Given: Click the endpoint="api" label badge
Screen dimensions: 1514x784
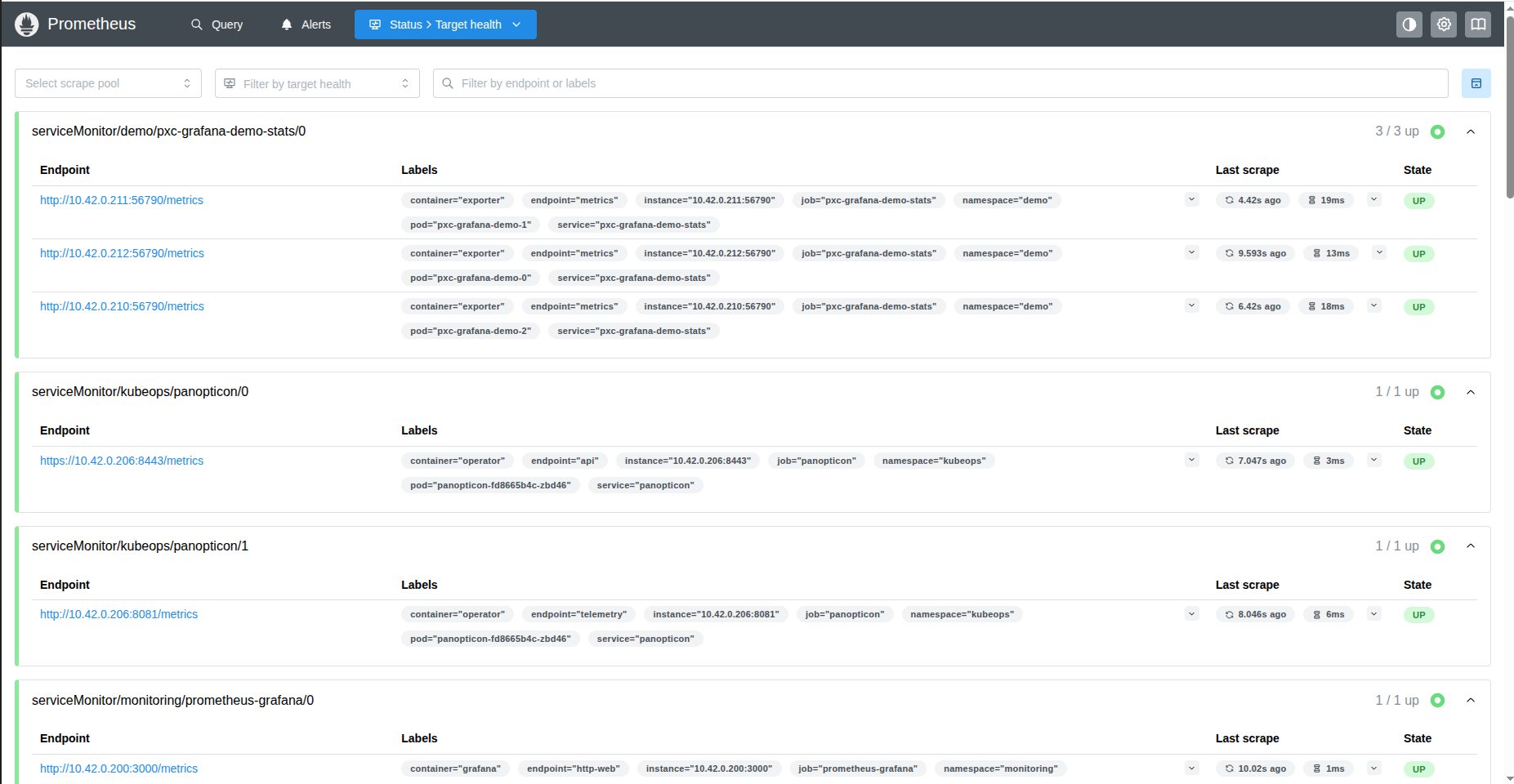Looking at the screenshot, I should point(565,461).
